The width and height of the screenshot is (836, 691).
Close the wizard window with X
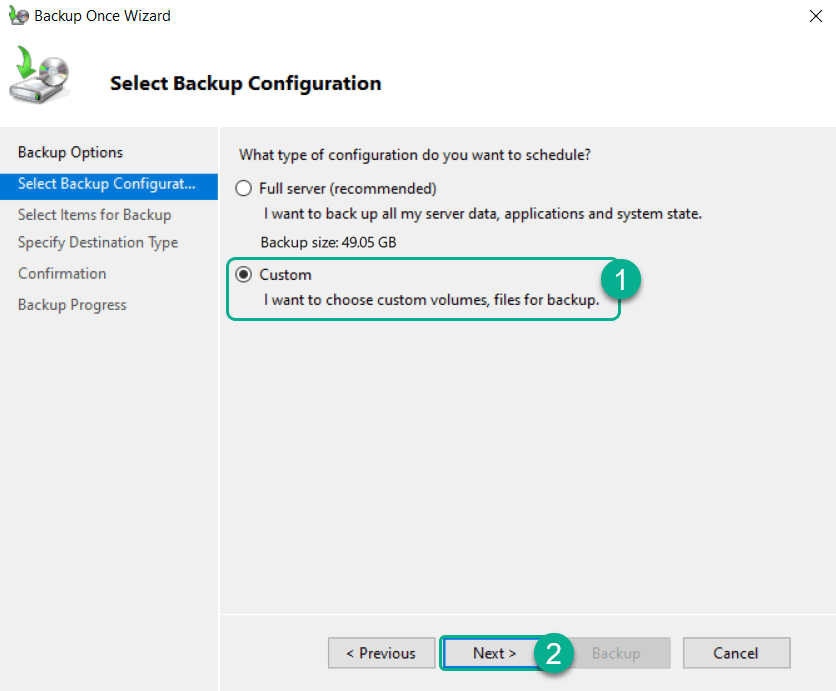click(816, 16)
